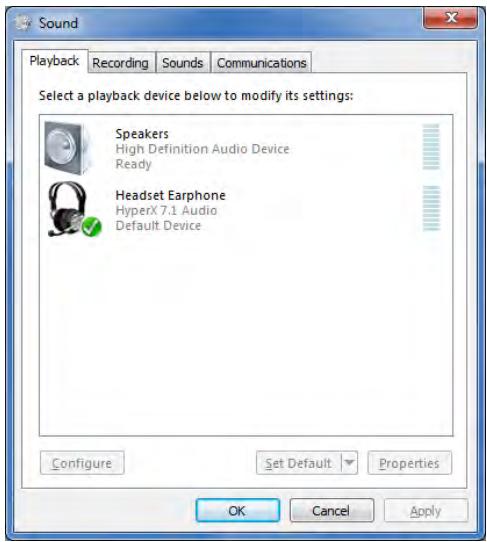Screen dimensions: 487x542
Task: Click the Apply button
Action: point(426,510)
